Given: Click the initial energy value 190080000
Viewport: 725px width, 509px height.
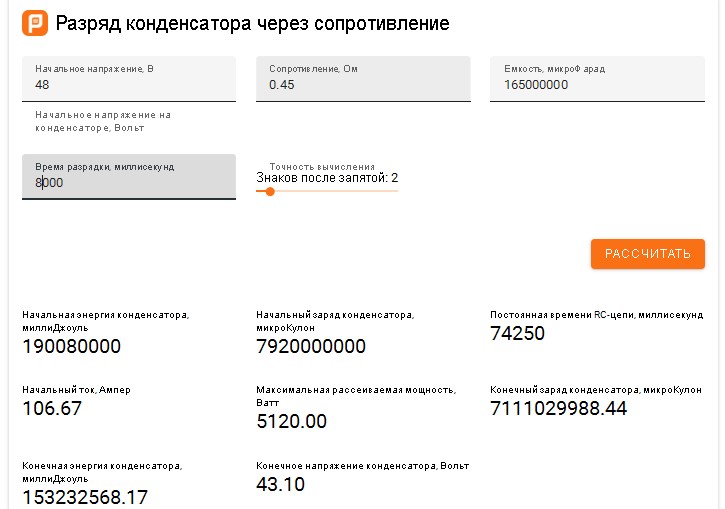Looking at the screenshot, I should (72, 346).
